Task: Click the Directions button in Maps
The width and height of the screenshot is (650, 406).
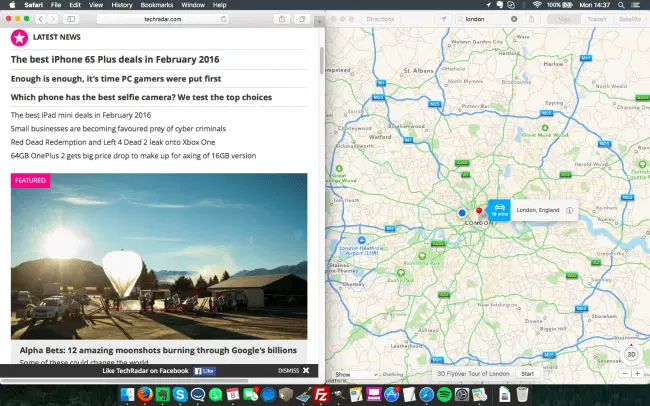Action: [x=380, y=19]
